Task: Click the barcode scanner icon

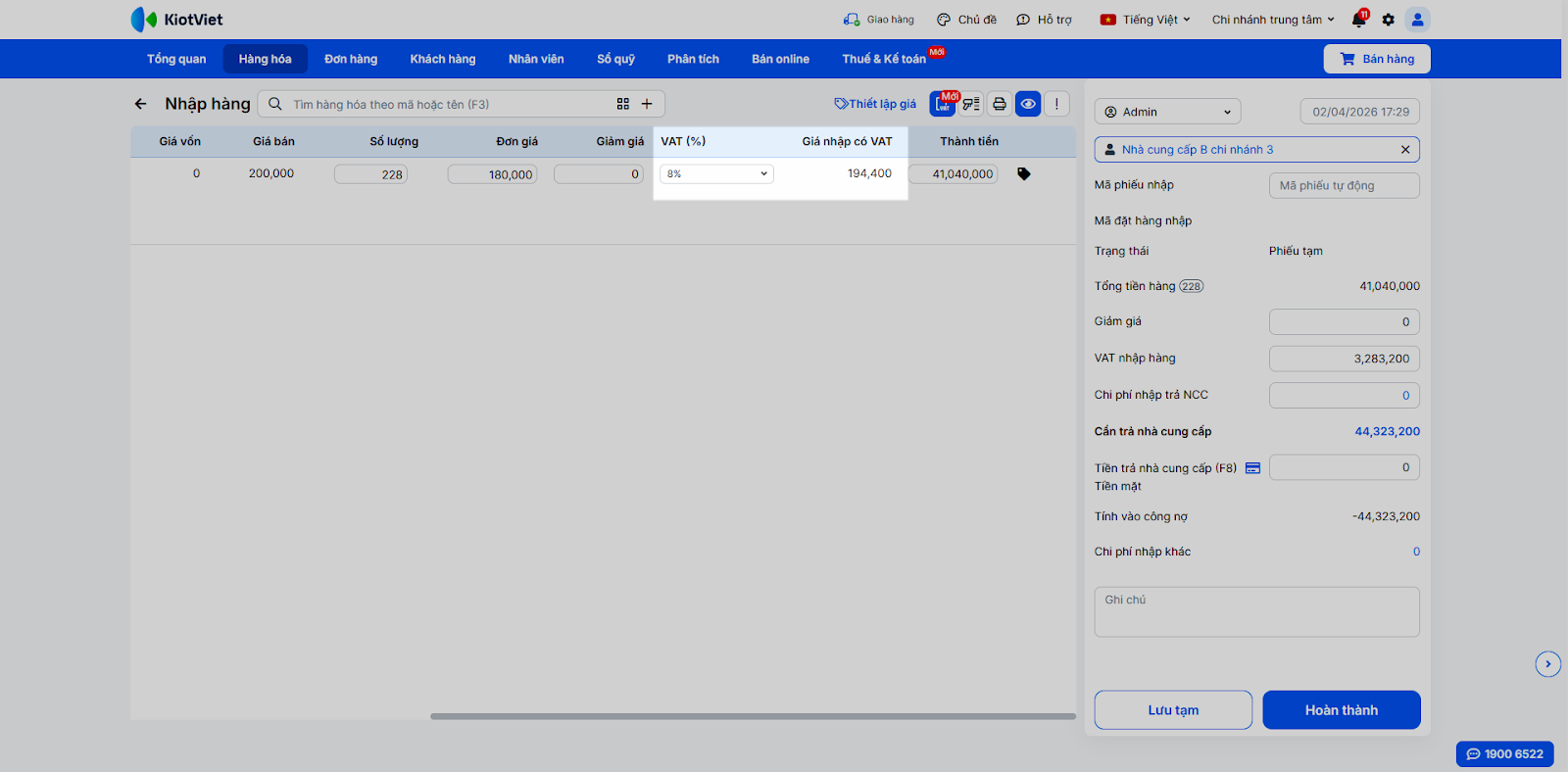Action: click(x=971, y=104)
